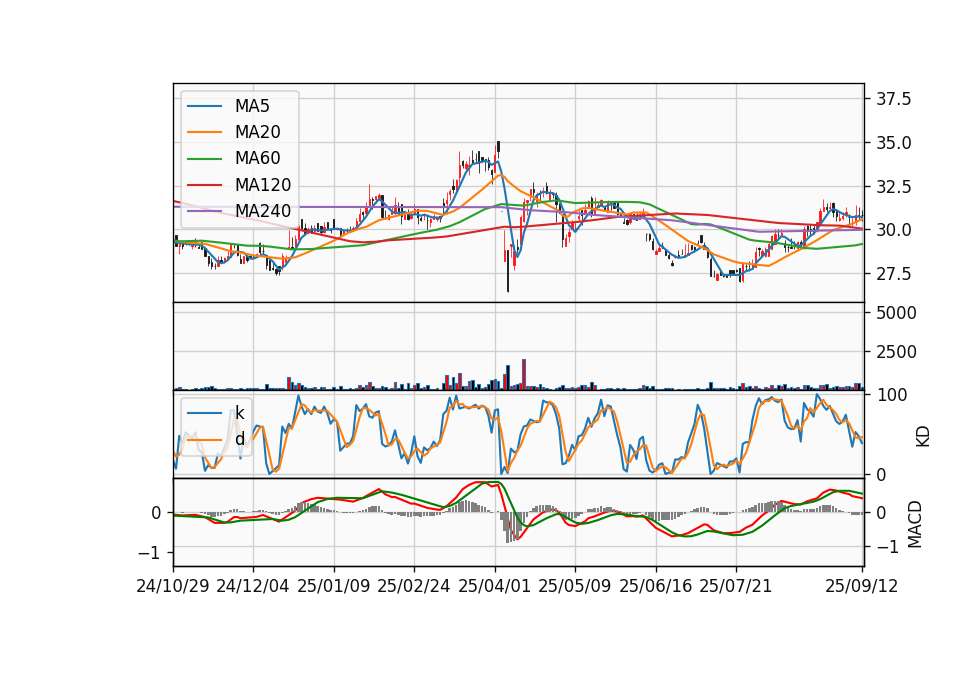The height and width of the screenshot is (690, 960).
Task: Click the 30.0 price axis tick
Action: tap(893, 230)
